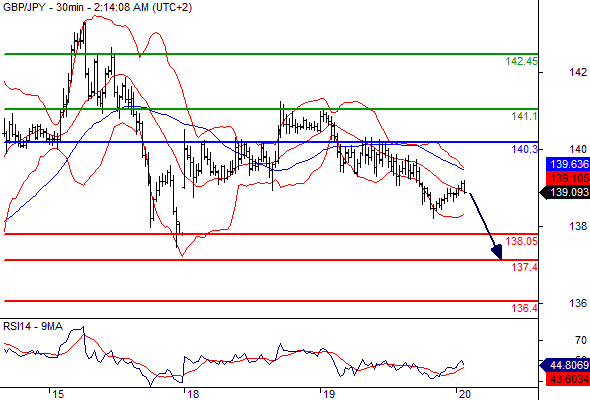The height and width of the screenshot is (400, 590).
Task: Click the 140.3 blue pivot label
Action: 525,149
